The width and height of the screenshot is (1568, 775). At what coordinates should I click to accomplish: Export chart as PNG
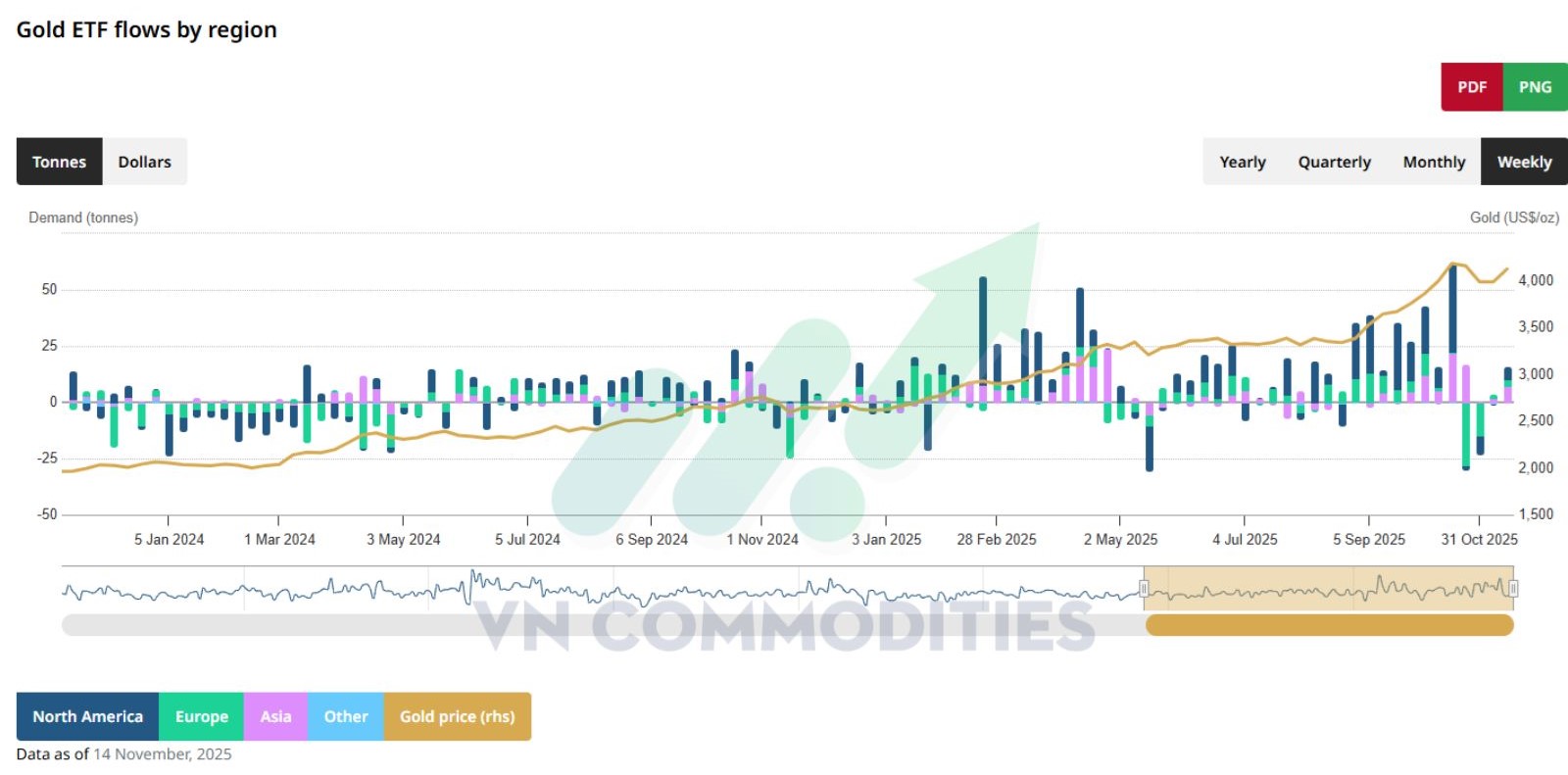[x=1535, y=86]
